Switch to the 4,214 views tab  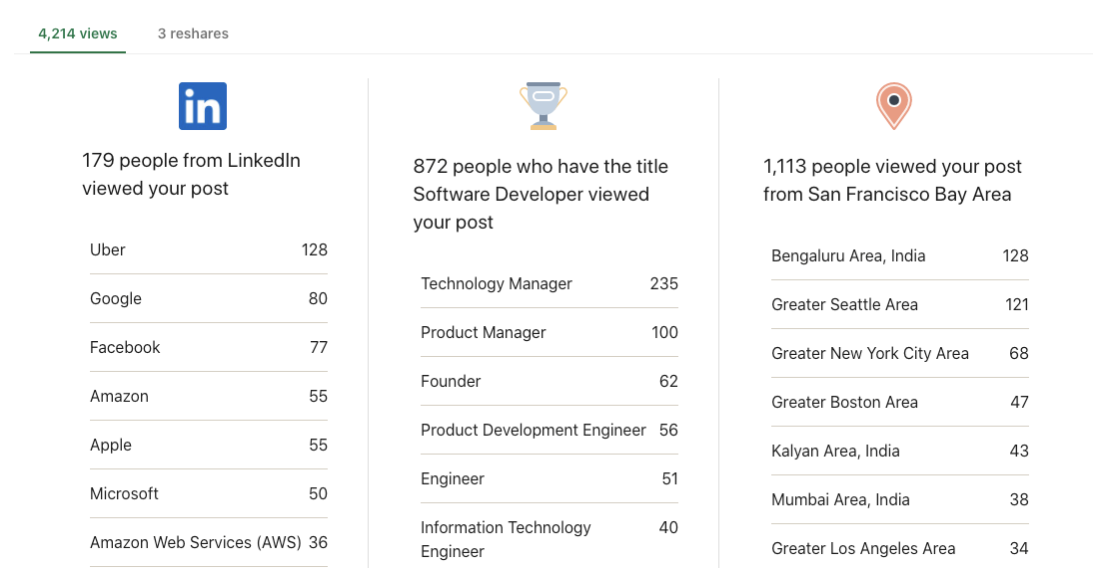pos(78,34)
